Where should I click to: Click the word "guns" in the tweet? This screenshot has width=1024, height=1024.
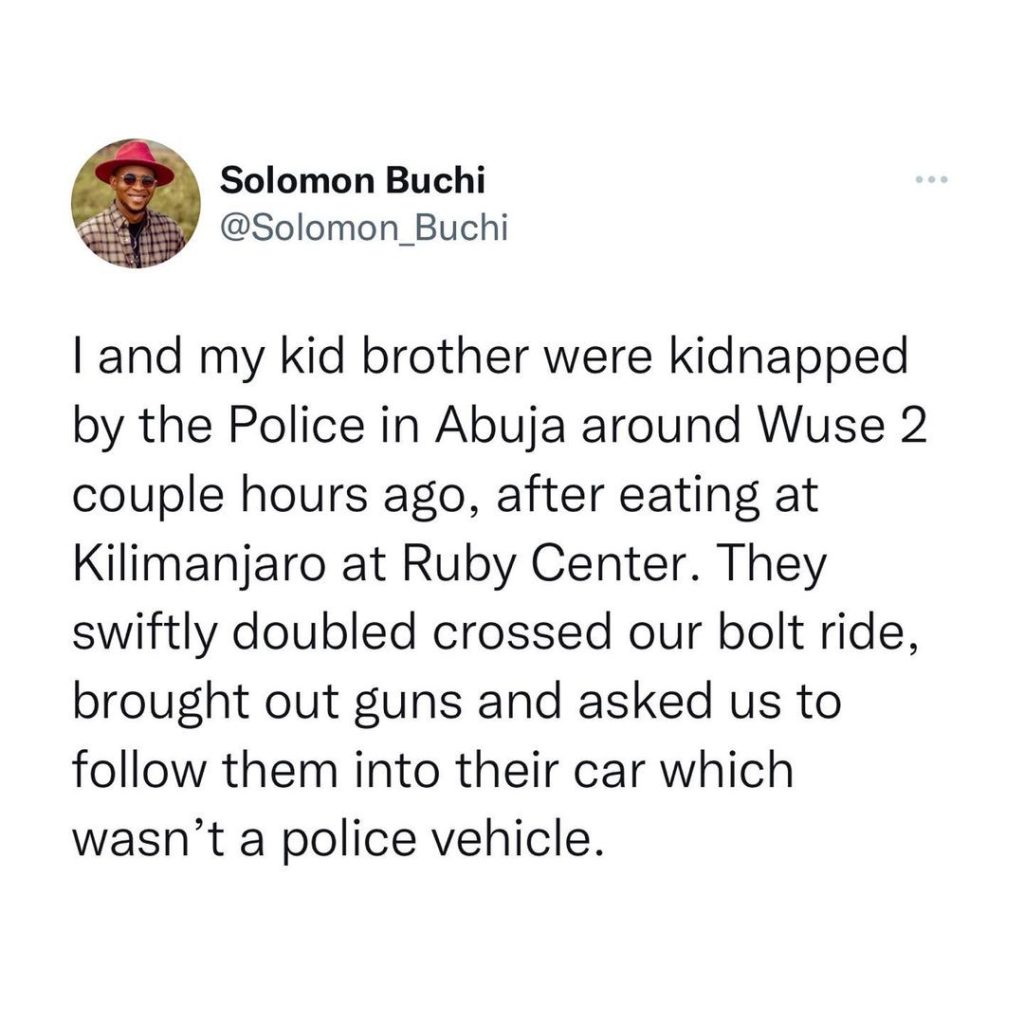(408, 705)
